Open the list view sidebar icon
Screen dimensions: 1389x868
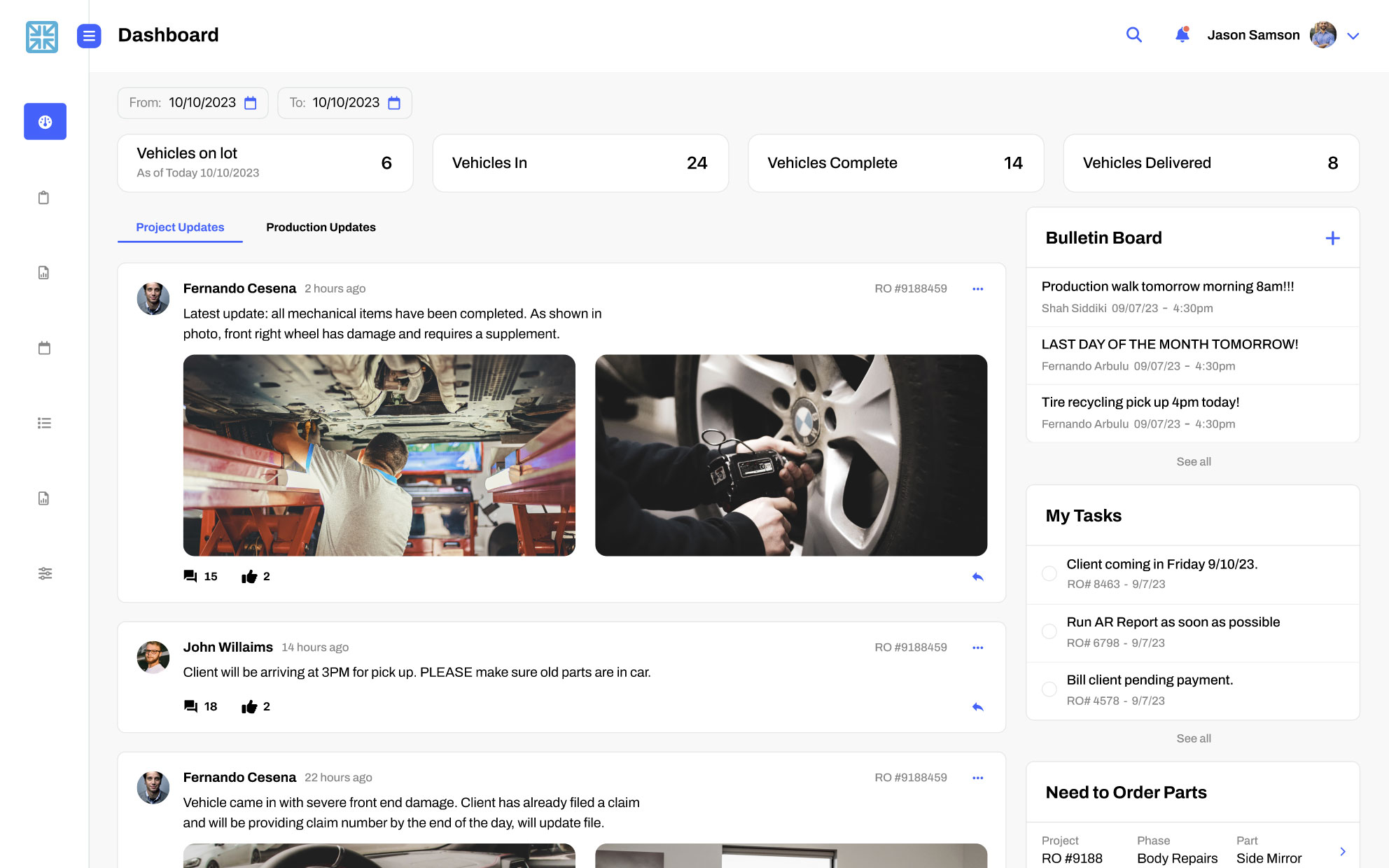click(x=44, y=423)
